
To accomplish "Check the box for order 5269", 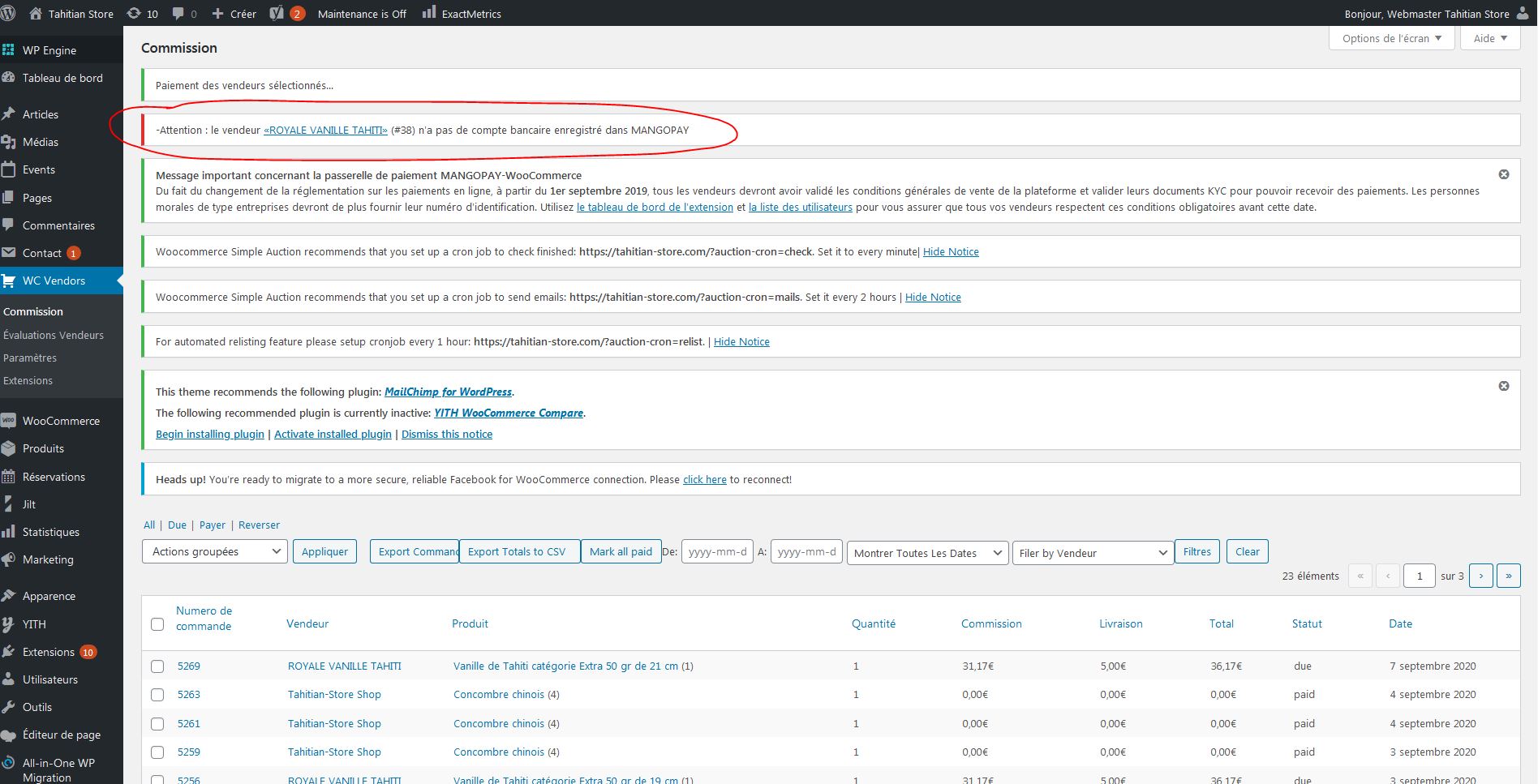I will tap(157, 666).
